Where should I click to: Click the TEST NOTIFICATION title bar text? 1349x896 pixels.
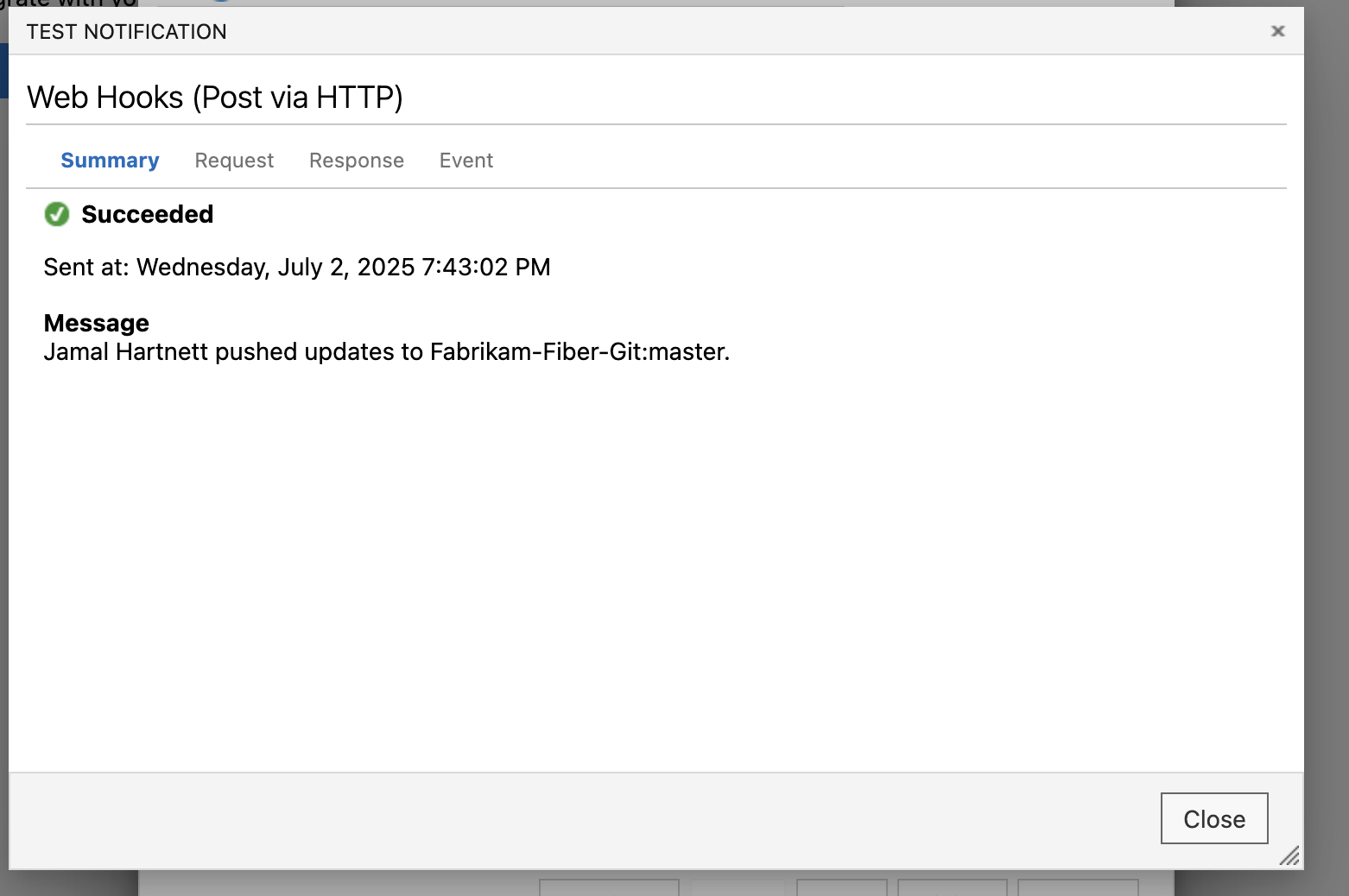coord(127,32)
